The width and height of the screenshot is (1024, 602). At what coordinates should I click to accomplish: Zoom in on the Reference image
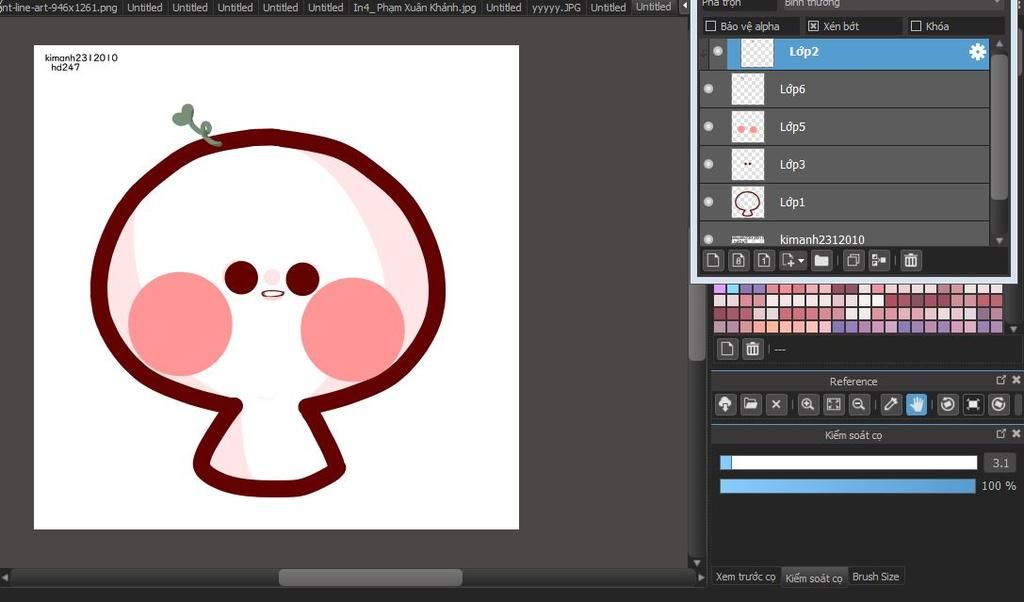[x=807, y=405]
